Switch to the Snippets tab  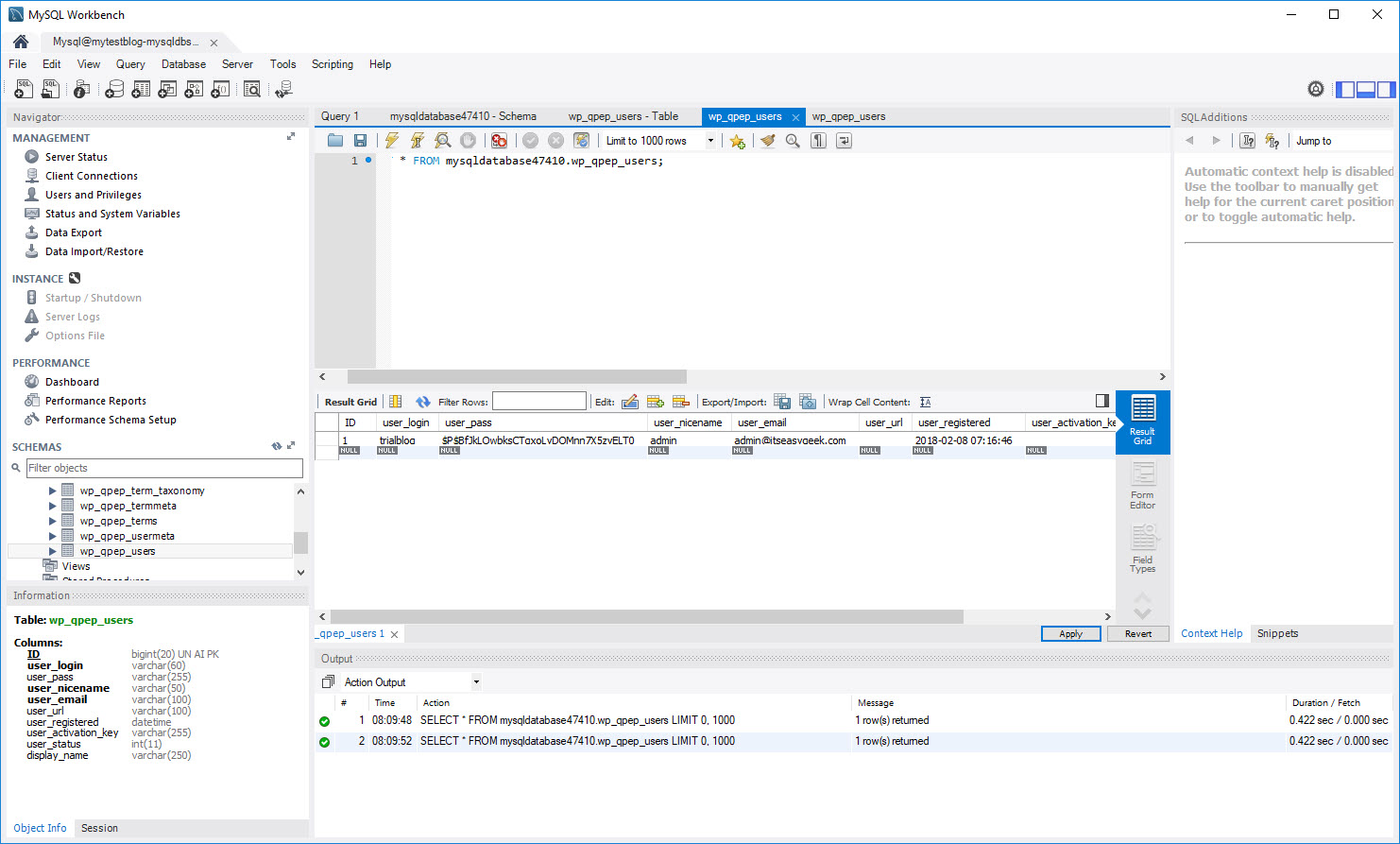pyautogui.click(x=1277, y=633)
